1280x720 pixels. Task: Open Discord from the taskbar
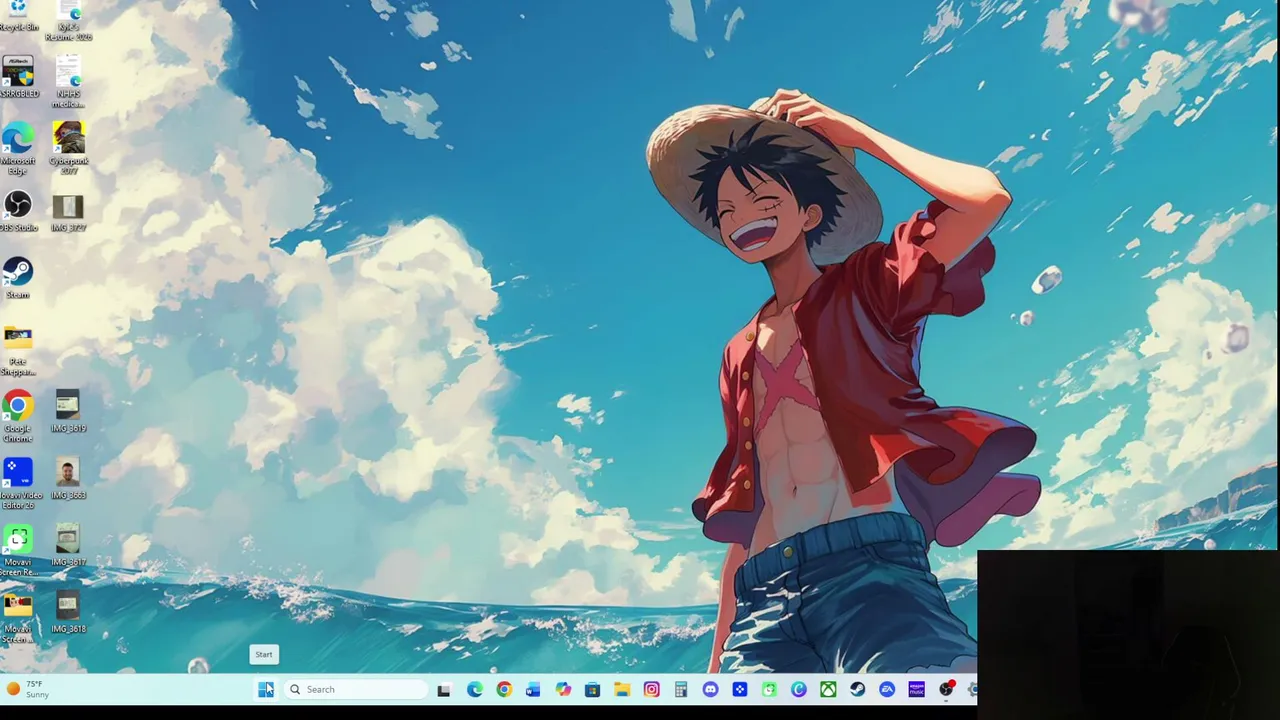(711, 689)
